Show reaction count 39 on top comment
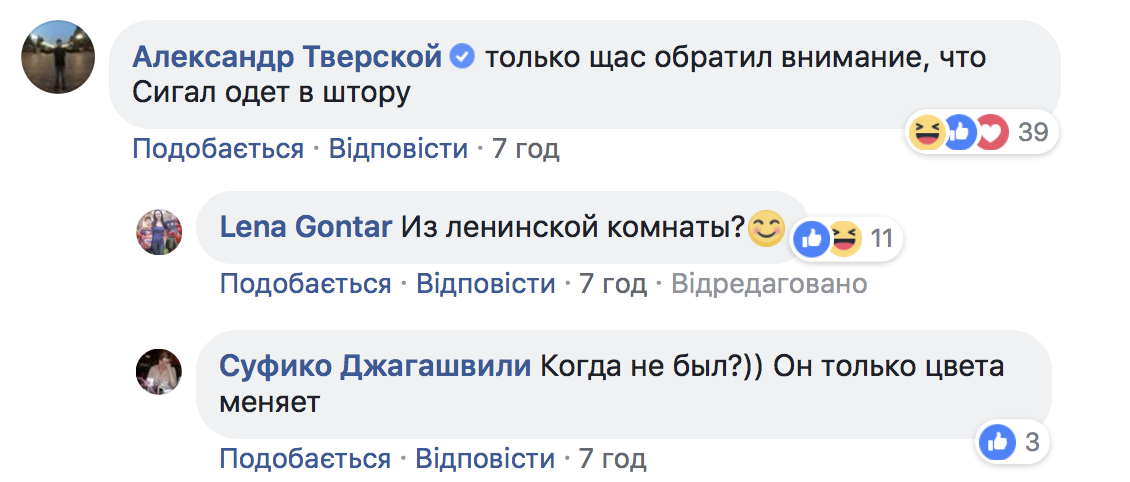The height and width of the screenshot is (482, 1130). click(x=1032, y=132)
